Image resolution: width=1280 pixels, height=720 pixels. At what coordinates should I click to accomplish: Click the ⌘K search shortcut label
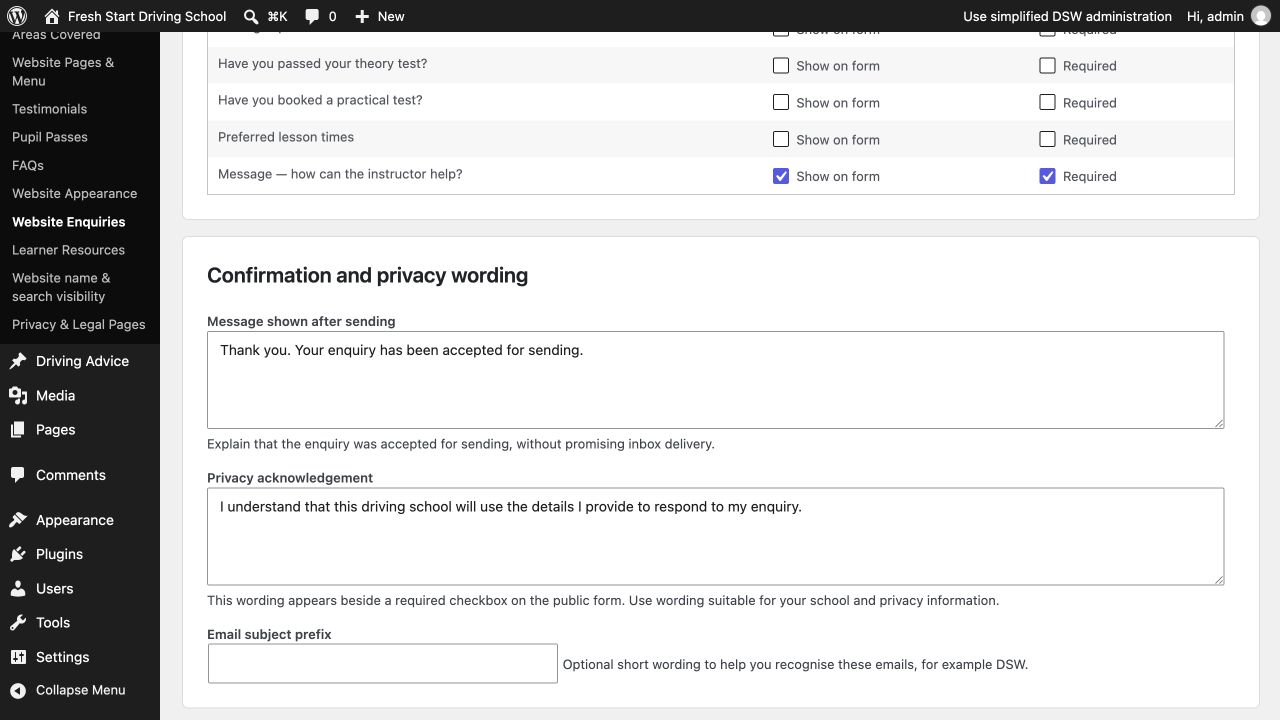click(277, 16)
